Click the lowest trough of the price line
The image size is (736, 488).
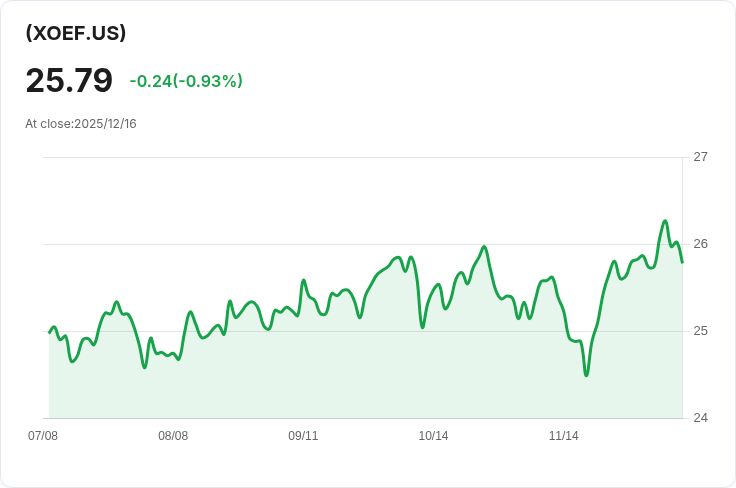point(586,375)
